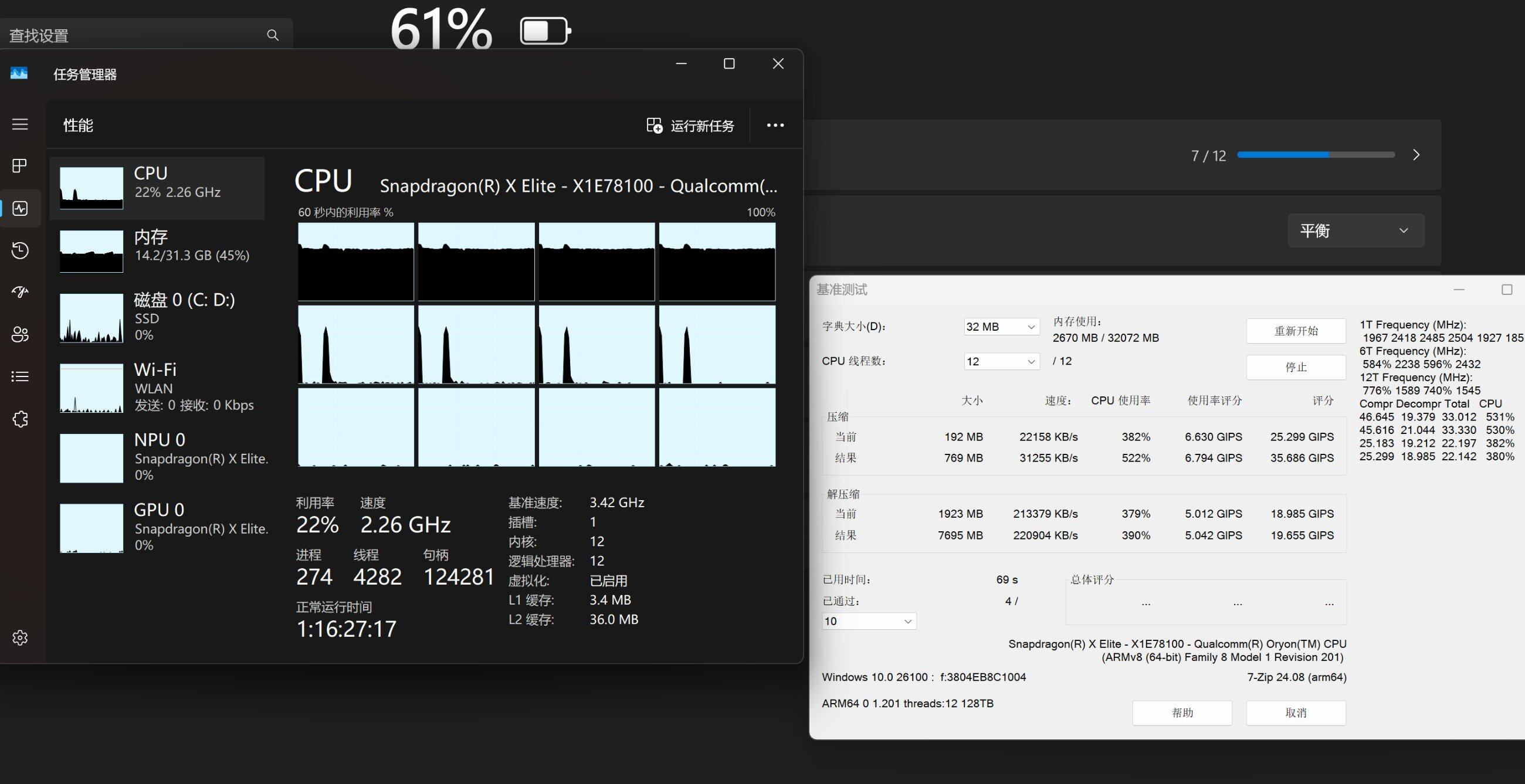This screenshot has height=784, width=1525.
Task: Click compression speed 22158 KB/s
Action: [1049, 437]
